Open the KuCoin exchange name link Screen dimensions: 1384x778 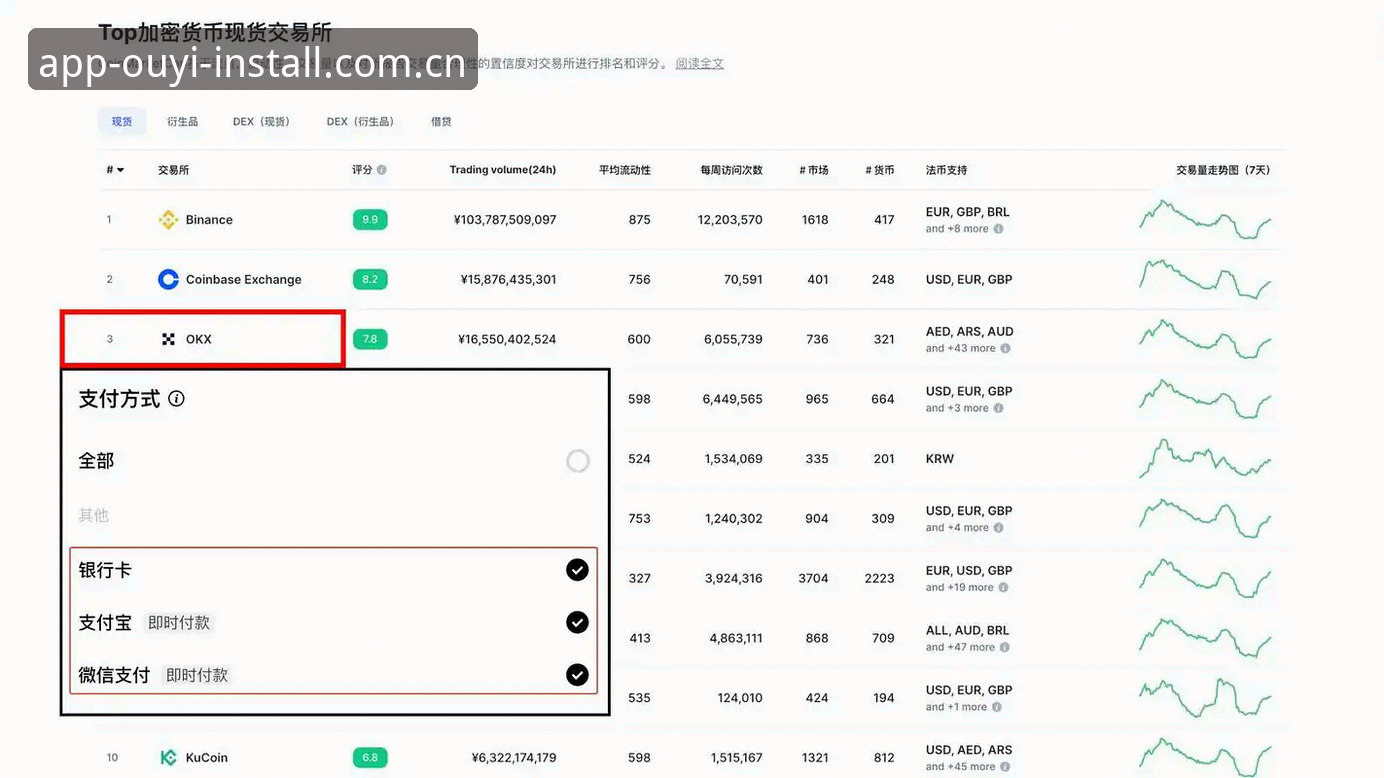[x=207, y=757]
